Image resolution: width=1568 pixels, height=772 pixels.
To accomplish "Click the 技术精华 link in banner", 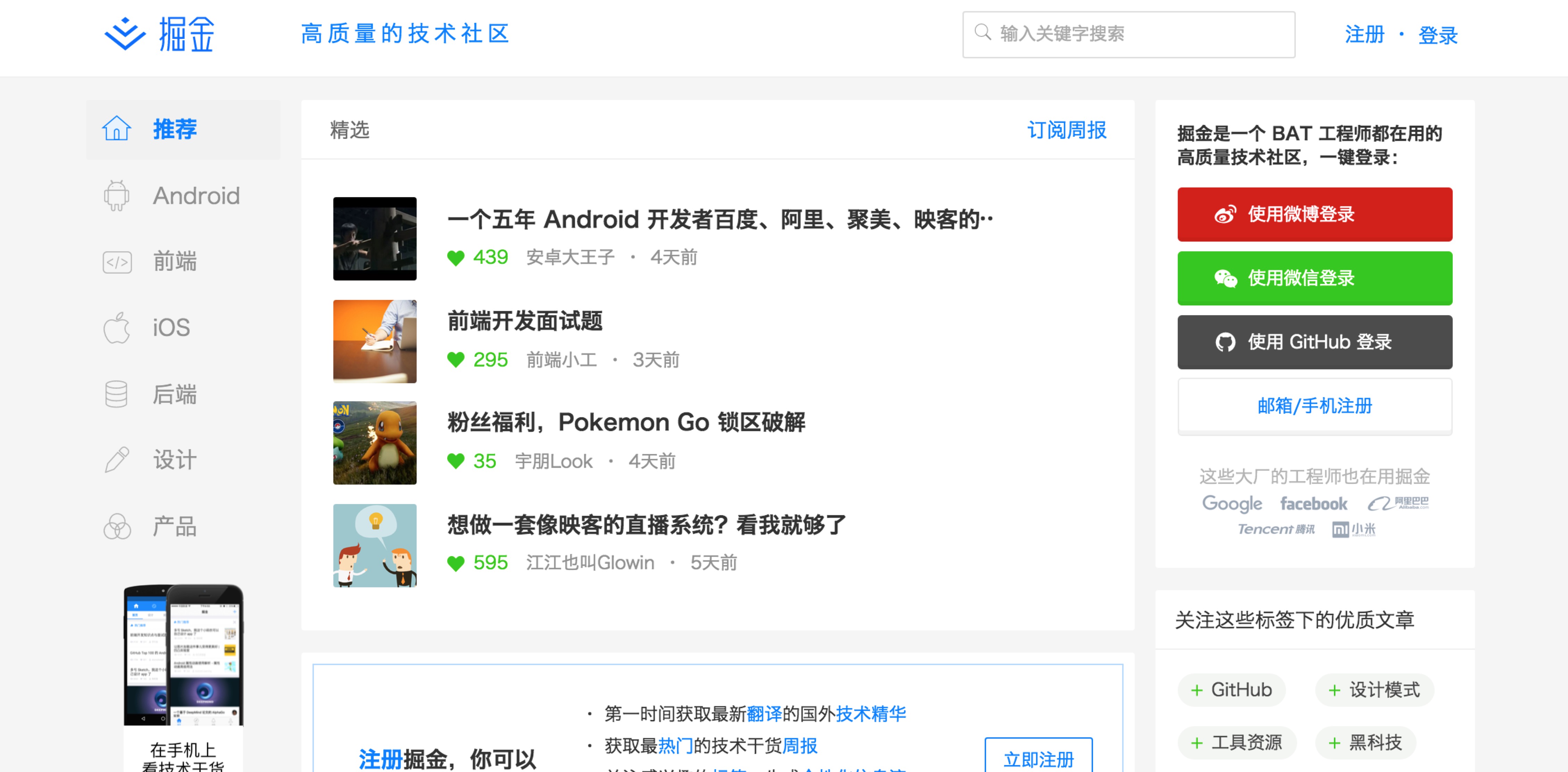I will click(x=870, y=714).
